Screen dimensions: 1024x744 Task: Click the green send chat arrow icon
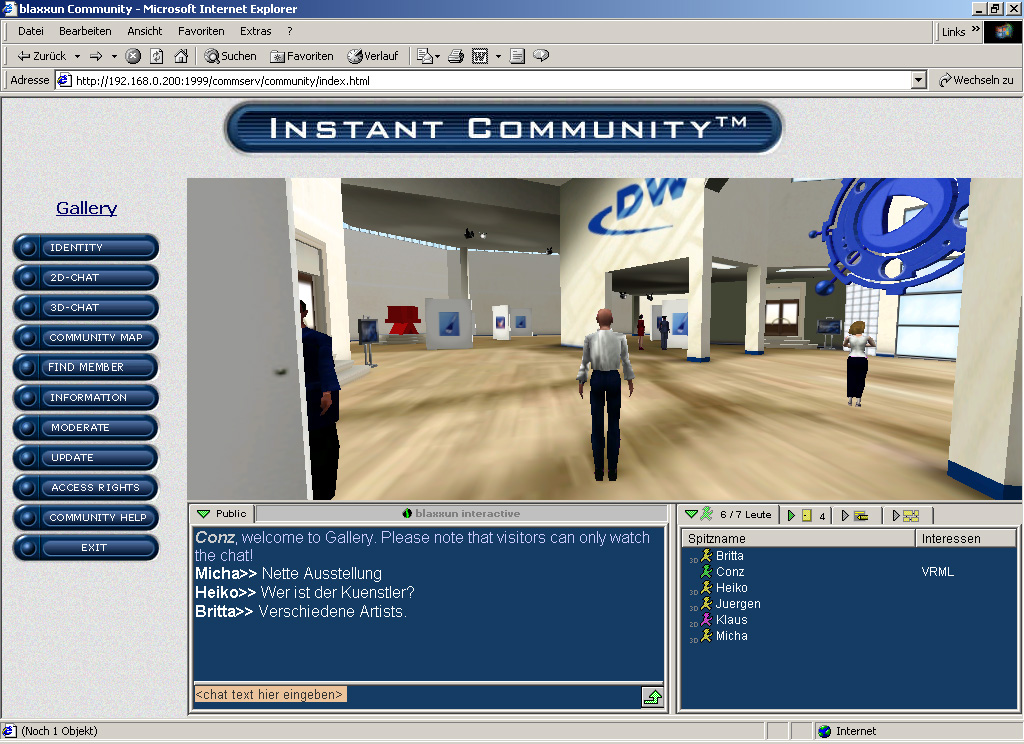652,697
